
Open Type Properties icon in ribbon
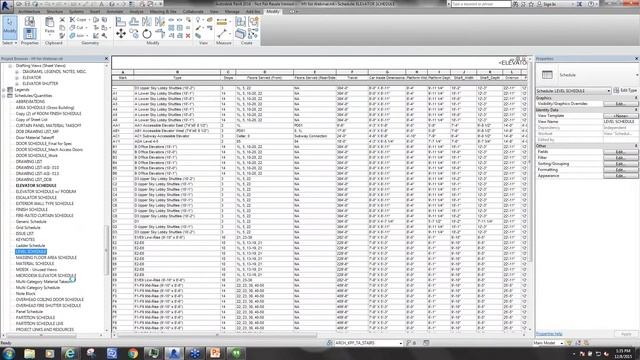click(29, 22)
